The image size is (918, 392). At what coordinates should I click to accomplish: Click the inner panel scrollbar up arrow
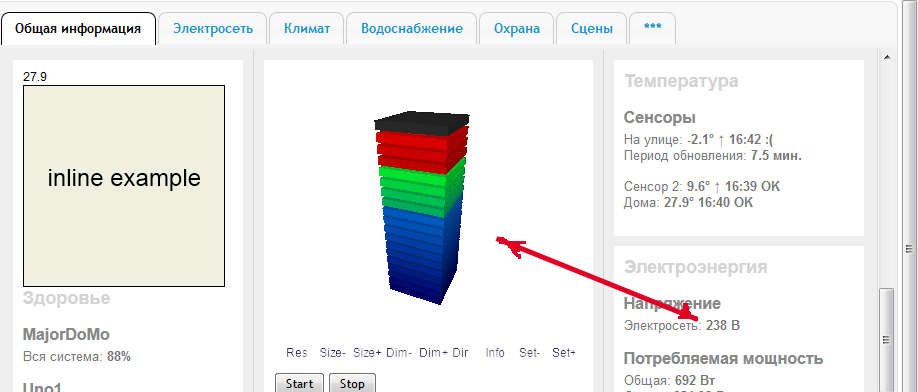886,57
